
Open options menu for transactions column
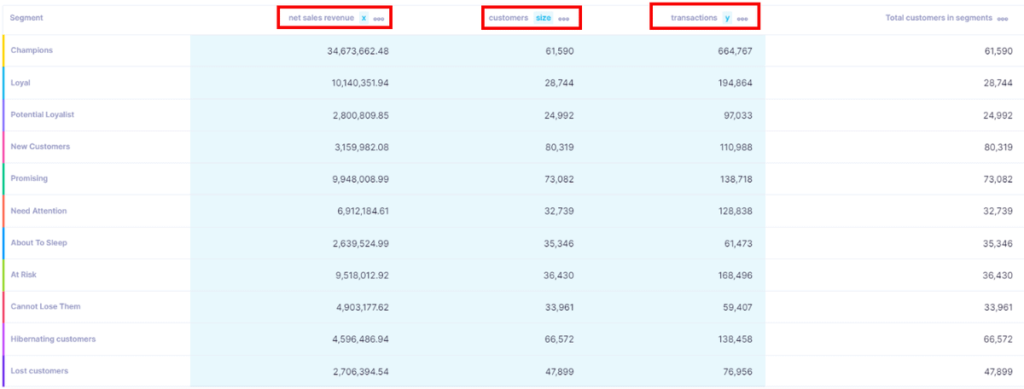coord(742,19)
